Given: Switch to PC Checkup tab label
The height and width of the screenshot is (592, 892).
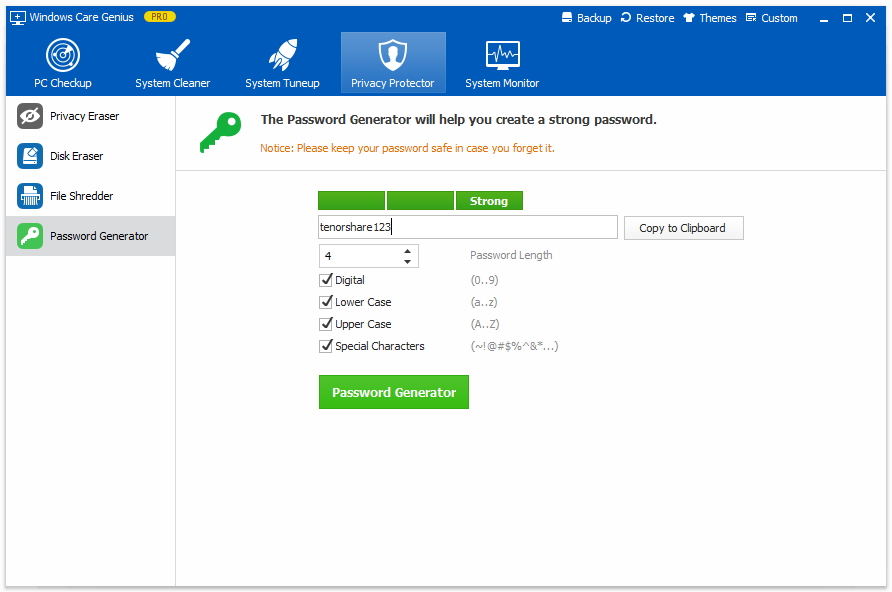Looking at the screenshot, I should (63, 83).
